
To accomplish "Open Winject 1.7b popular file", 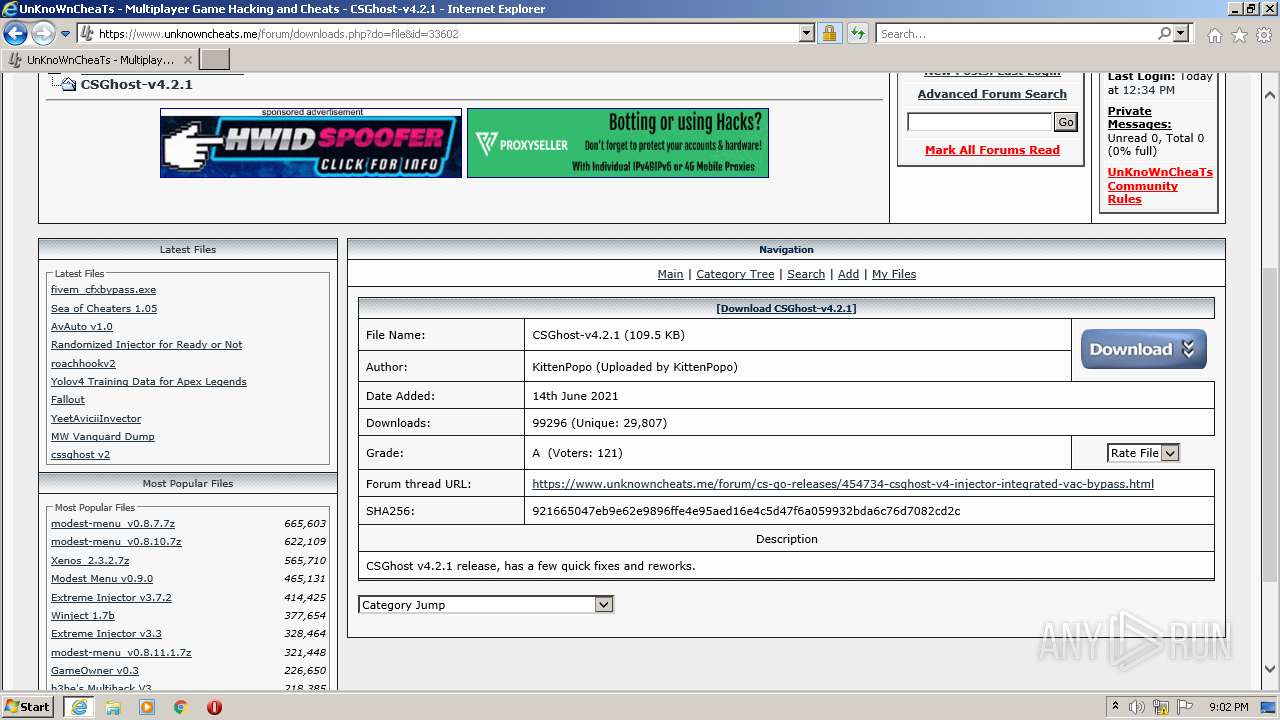I will (83, 616).
